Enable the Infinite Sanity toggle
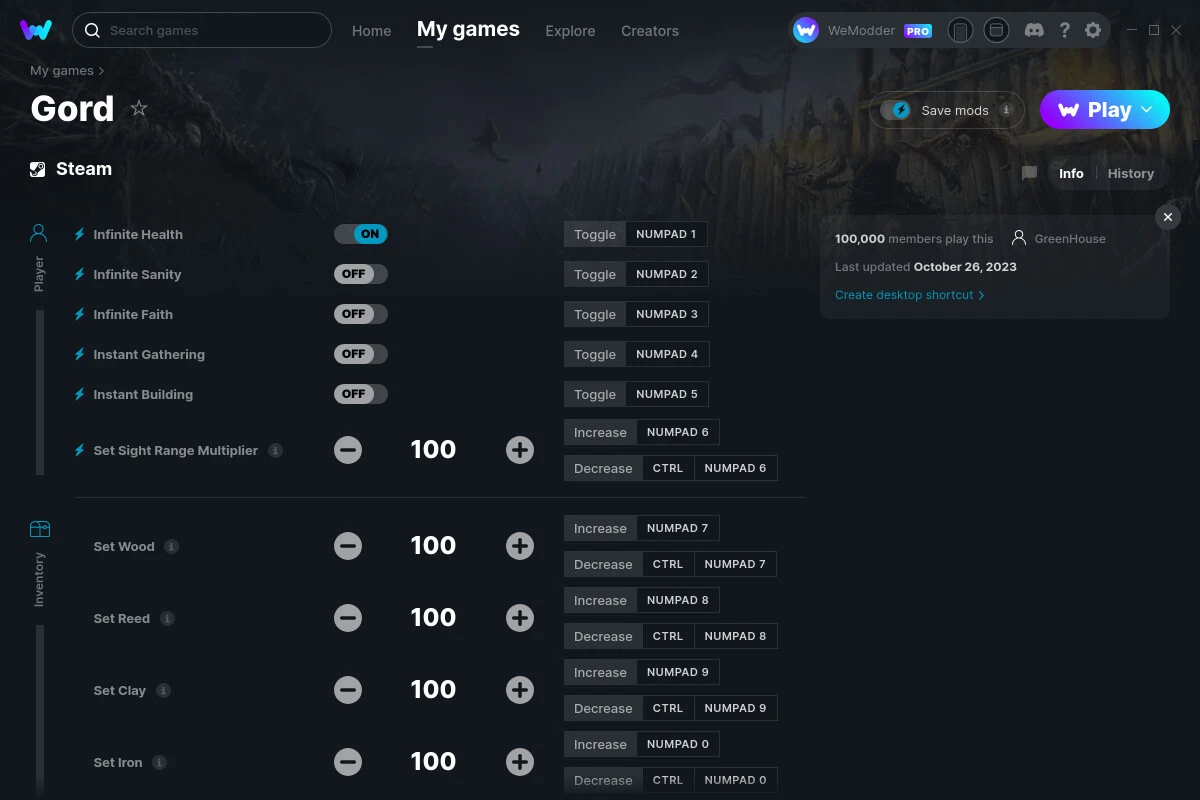 coord(361,274)
